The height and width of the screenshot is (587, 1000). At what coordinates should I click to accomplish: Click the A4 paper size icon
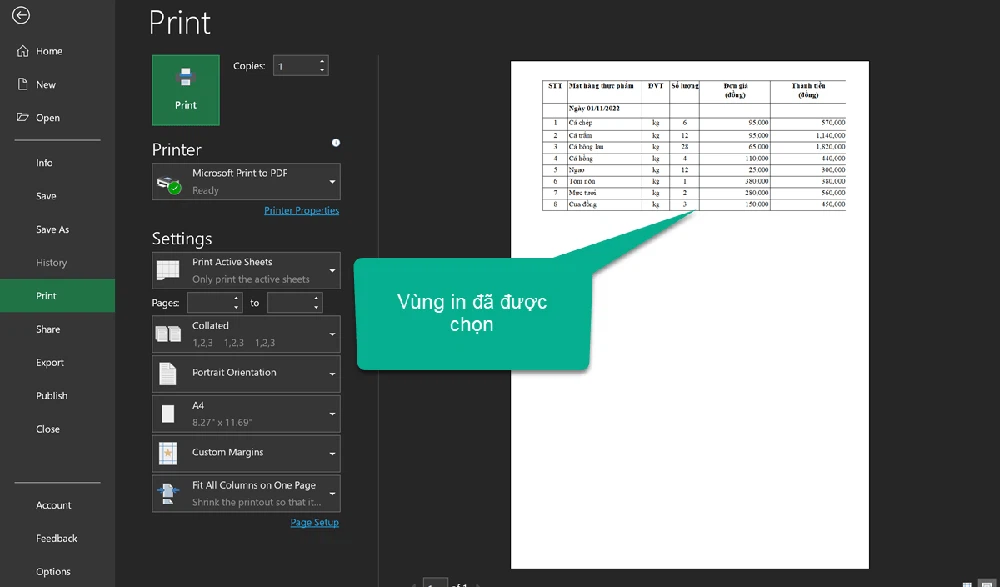pyautogui.click(x=168, y=413)
